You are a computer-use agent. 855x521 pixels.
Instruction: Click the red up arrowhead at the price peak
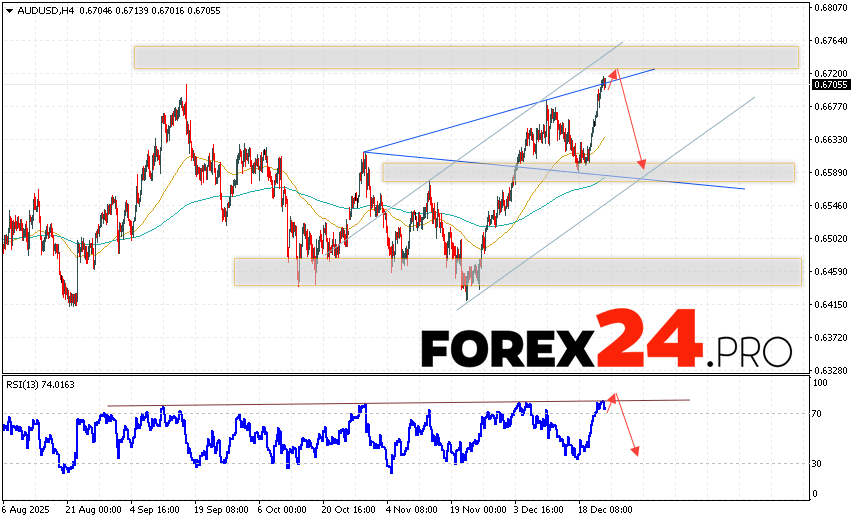pyautogui.click(x=615, y=72)
